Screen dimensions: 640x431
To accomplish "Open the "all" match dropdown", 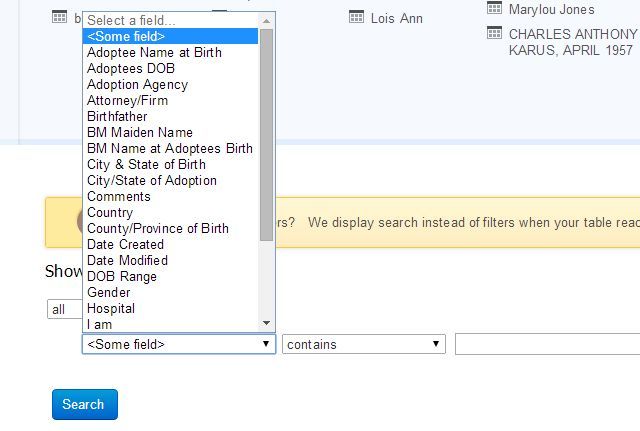I will (x=64, y=309).
